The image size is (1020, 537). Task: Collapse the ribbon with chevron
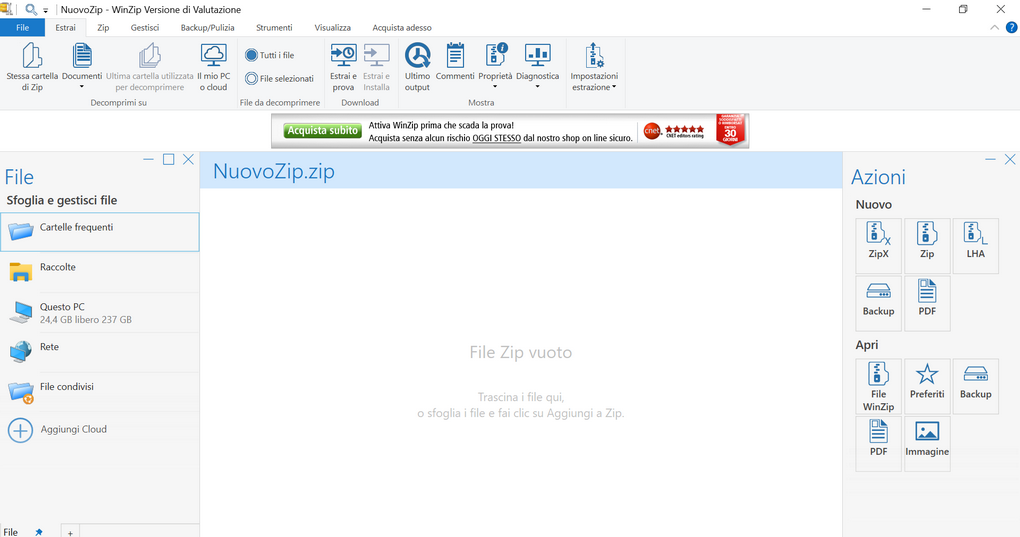[995, 27]
